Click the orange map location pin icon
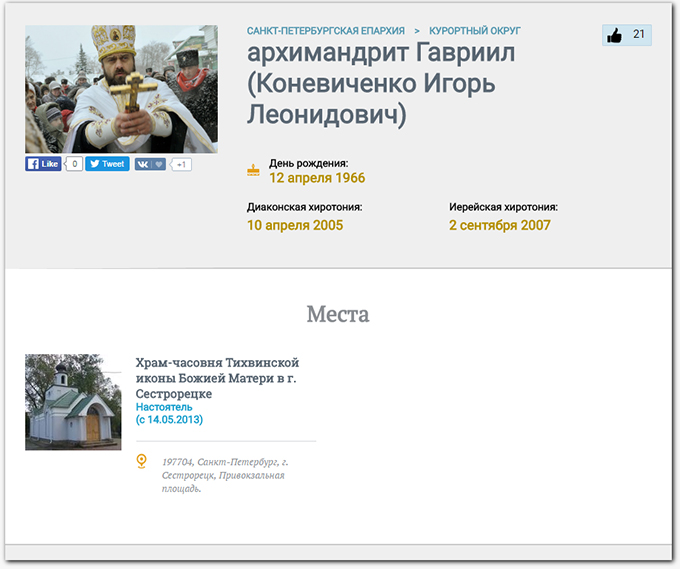 (141, 461)
